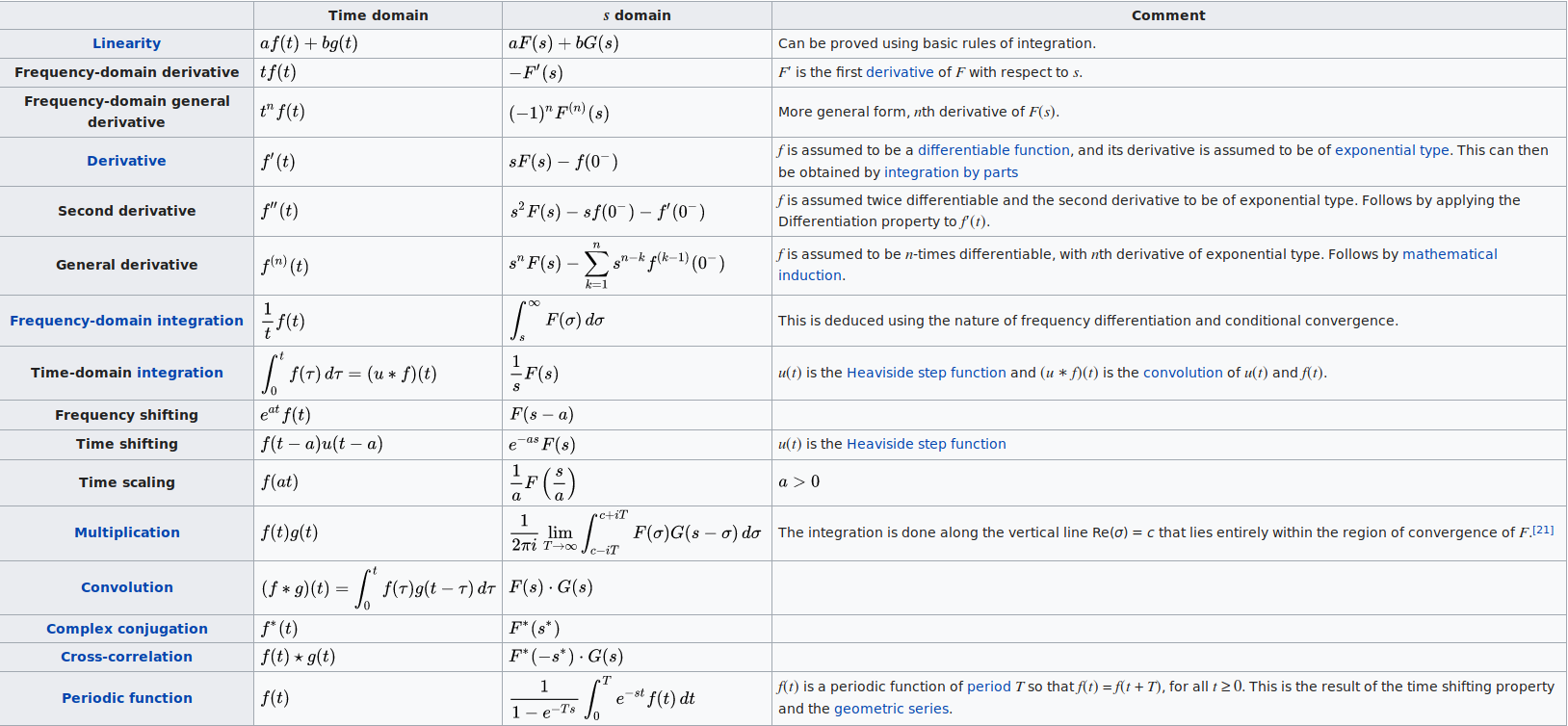1568x726 pixels.
Task: Open the 'differentiable function' link
Action: point(993,150)
